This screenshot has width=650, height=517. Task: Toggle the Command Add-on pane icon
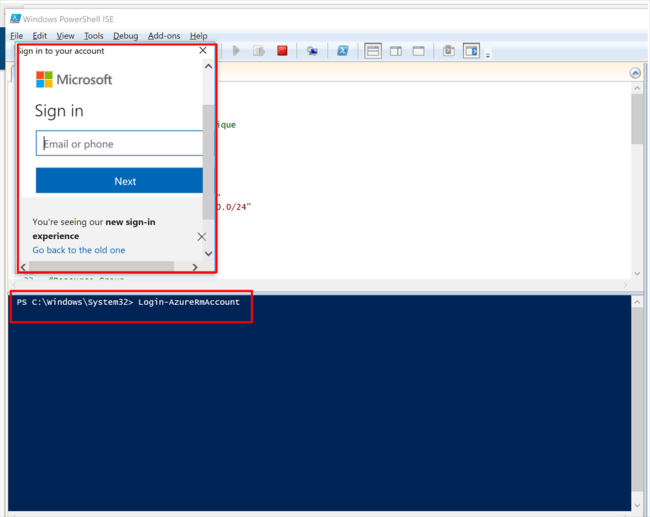click(x=471, y=51)
